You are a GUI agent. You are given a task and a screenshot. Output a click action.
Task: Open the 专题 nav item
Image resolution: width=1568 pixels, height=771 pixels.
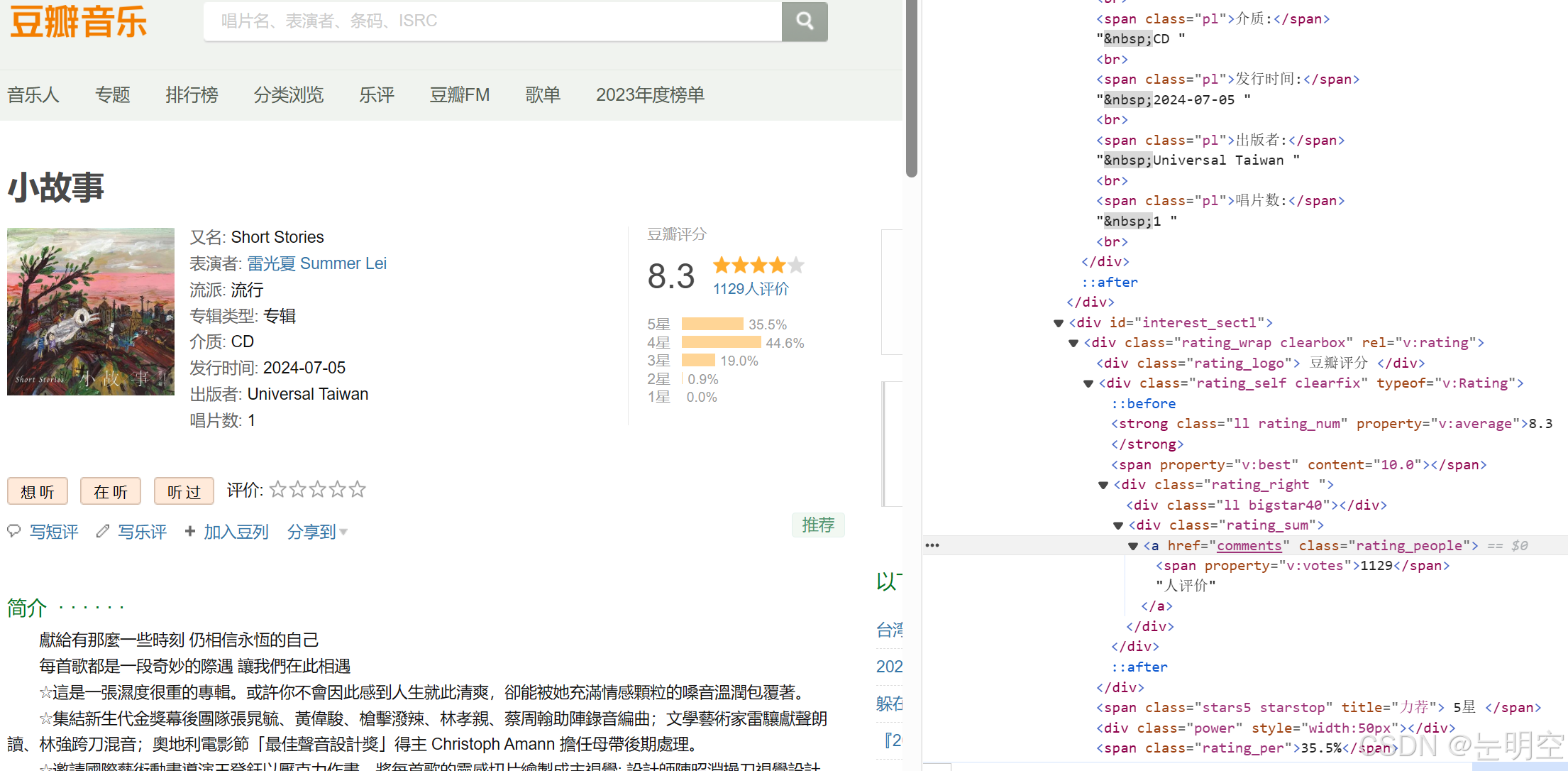click(113, 94)
